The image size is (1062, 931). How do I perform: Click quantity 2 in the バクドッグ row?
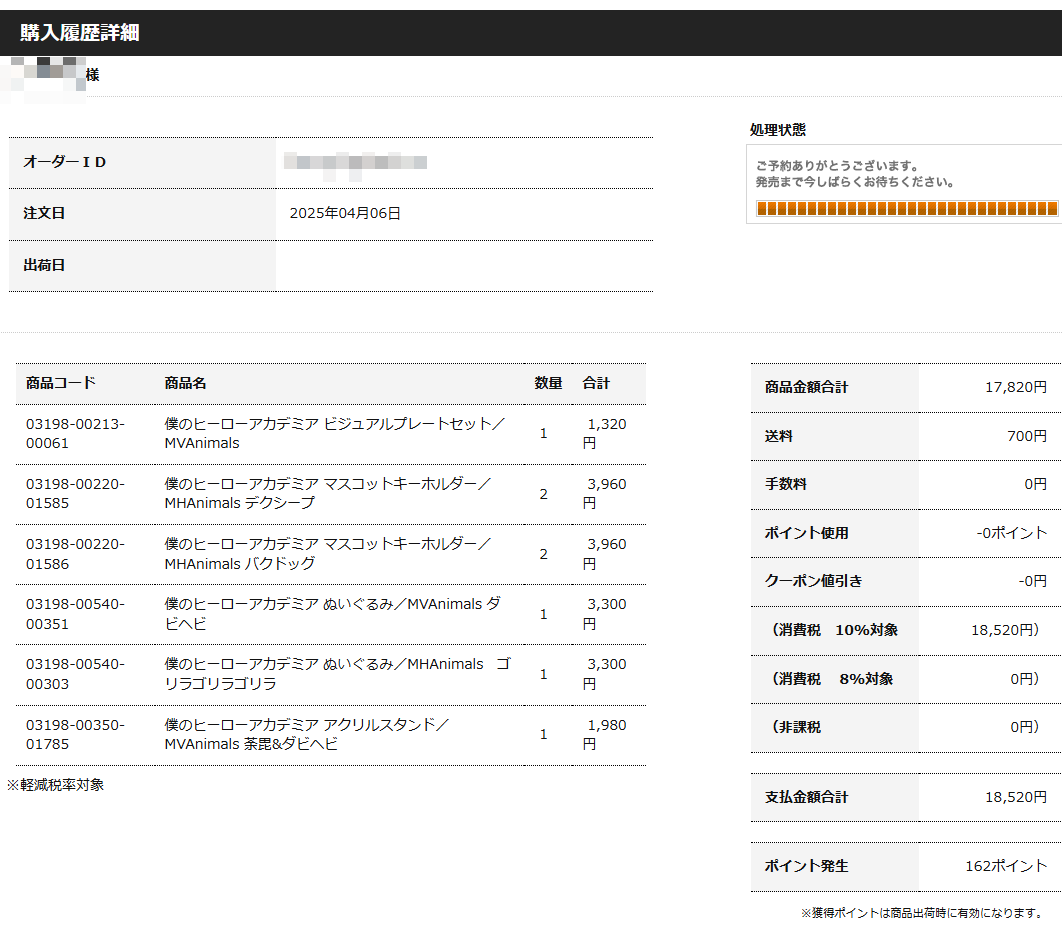[543, 554]
